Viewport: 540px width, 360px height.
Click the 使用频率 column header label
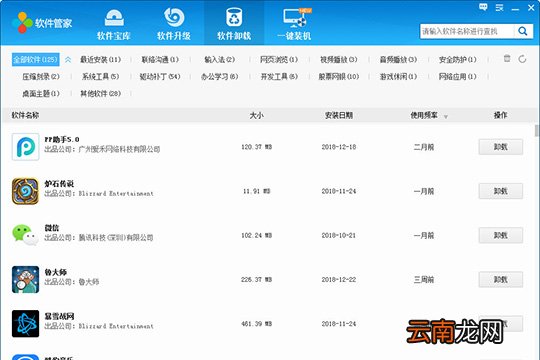424,115
